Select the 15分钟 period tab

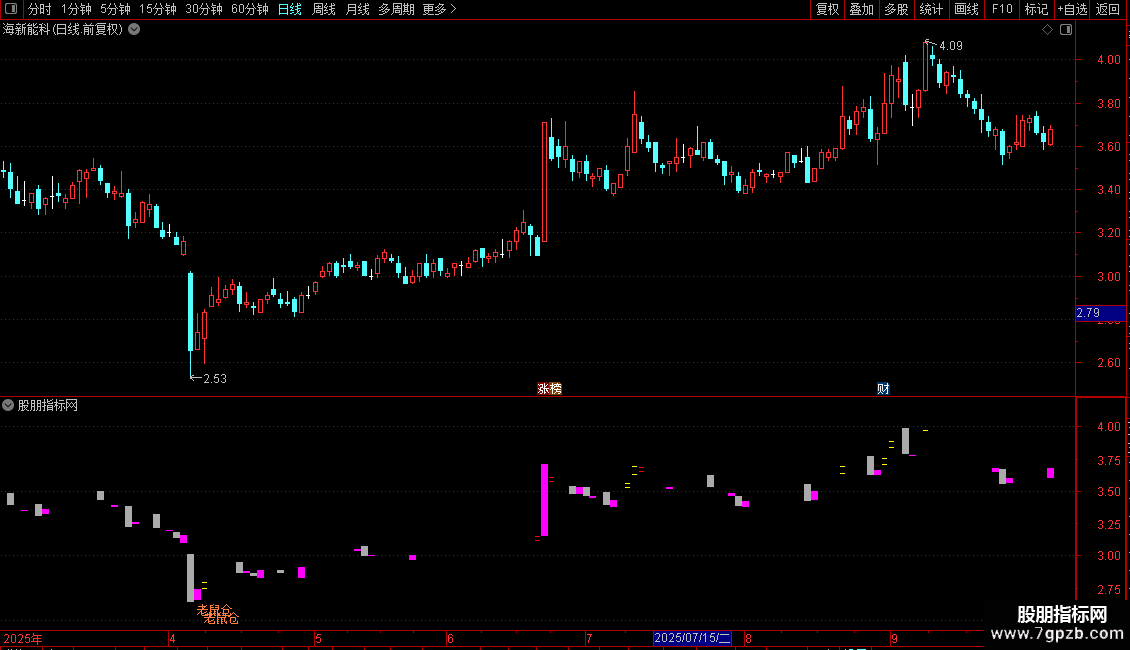point(157,9)
